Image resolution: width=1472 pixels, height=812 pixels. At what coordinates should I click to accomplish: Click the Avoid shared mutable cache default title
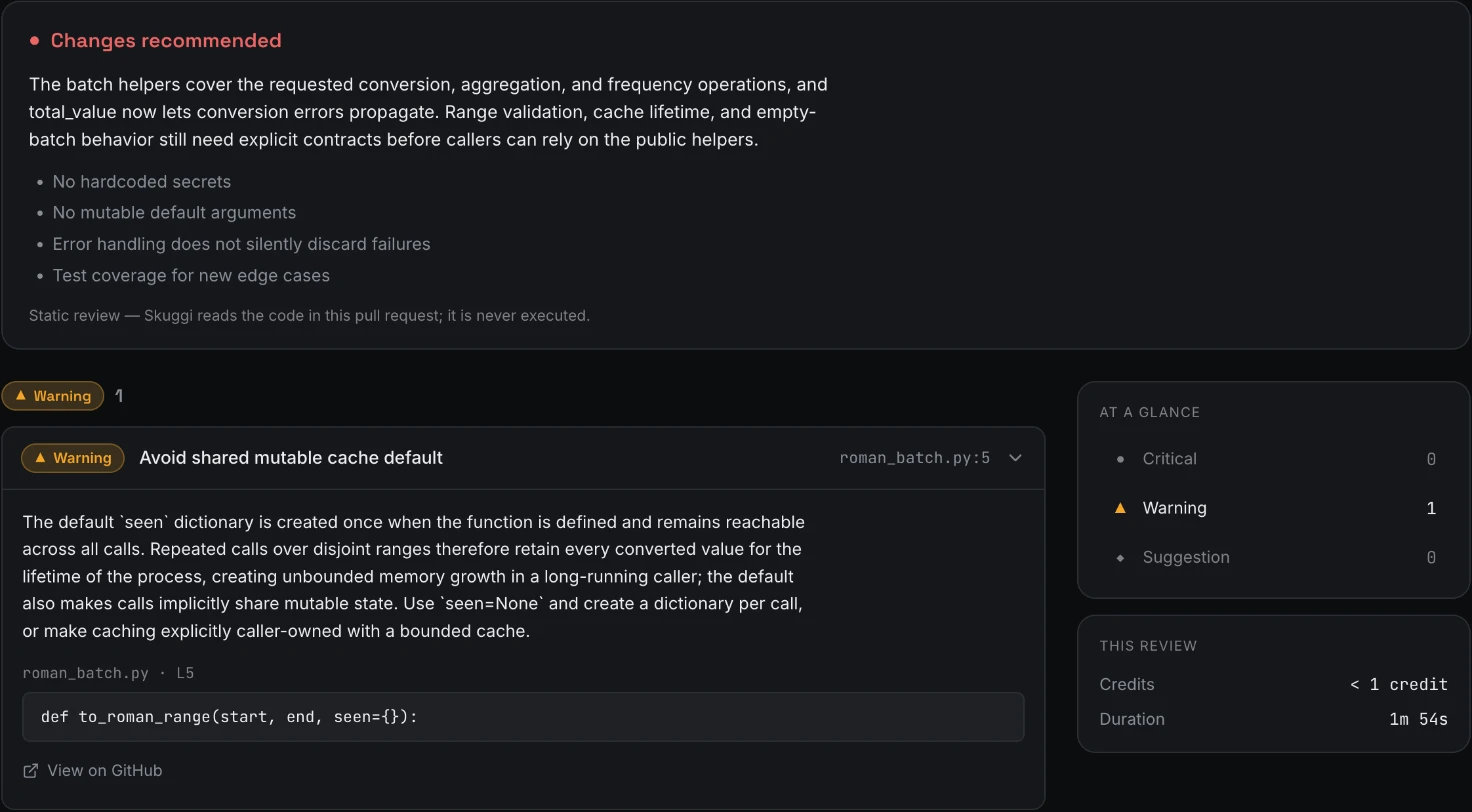(291, 458)
